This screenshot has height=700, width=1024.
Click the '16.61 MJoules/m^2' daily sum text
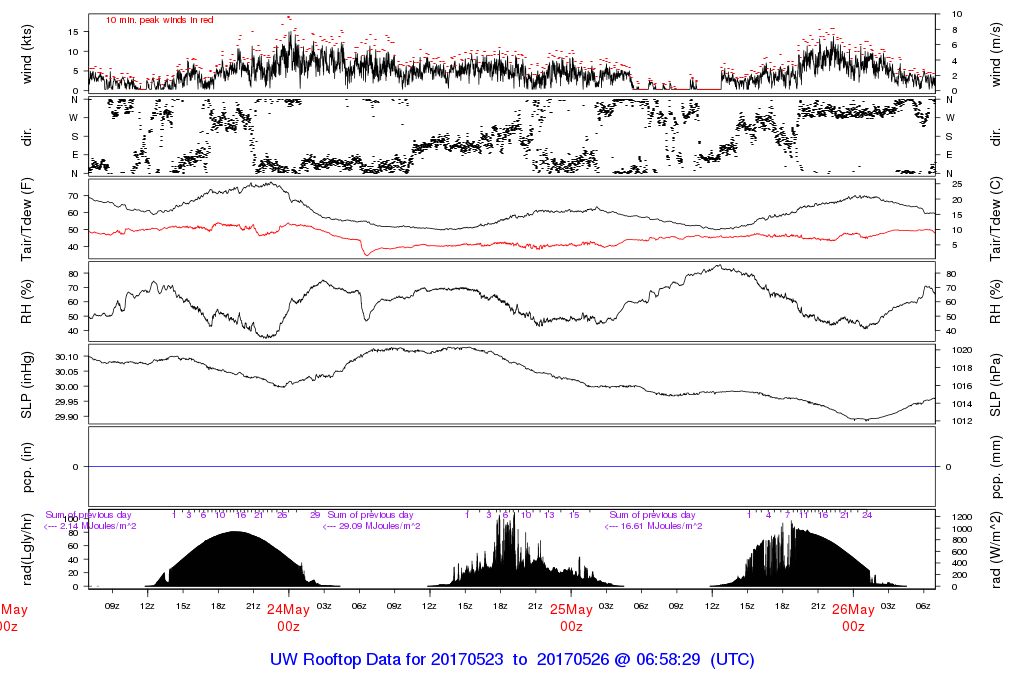pyautogui.click(x=662, y=526)
